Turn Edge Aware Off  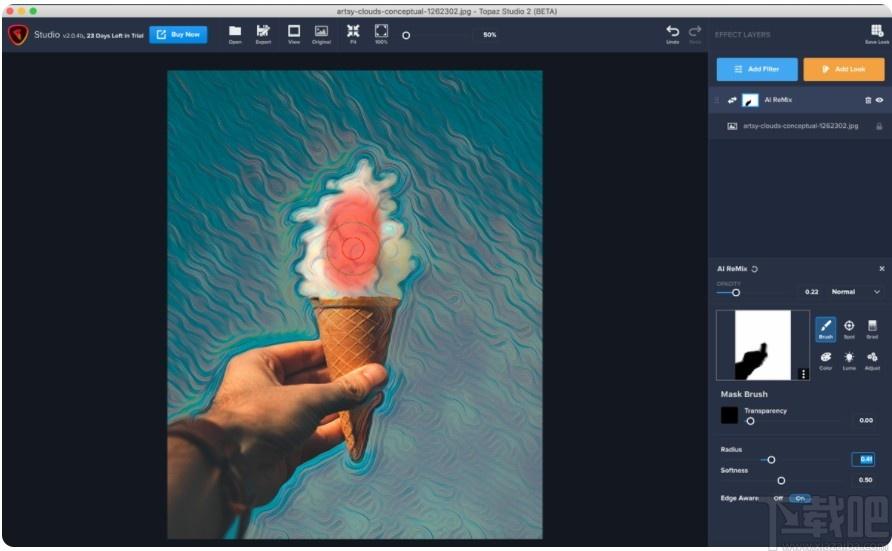coord(778,498)
